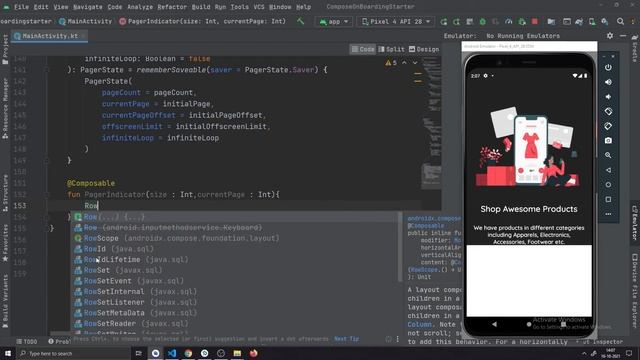Image resolution: width=640 pixels, height=360 pixels.
Task: Switch editor to Design view
Action: coord(424,49)
